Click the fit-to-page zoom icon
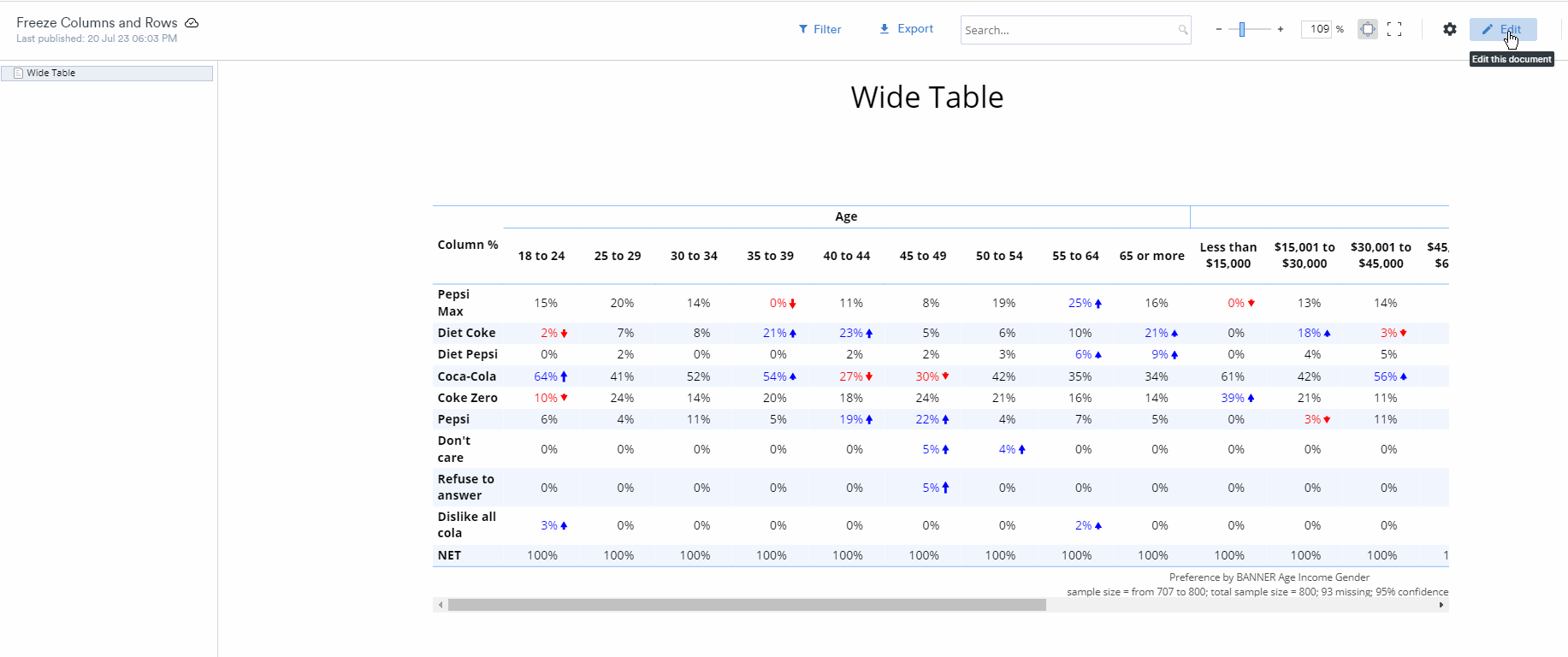1568x657 pixels. tap(1368, 29)
